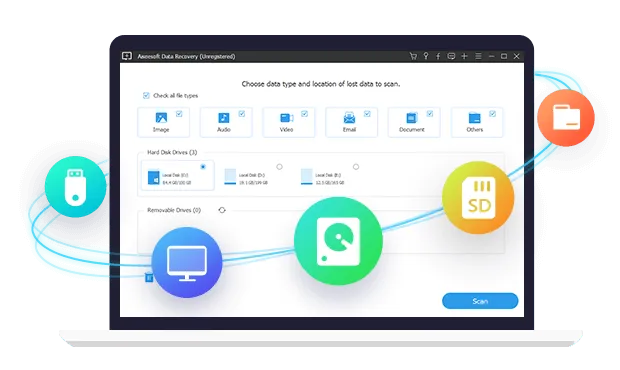Click the Video file type icon
The image size is (620, 370).
[287, 118]
